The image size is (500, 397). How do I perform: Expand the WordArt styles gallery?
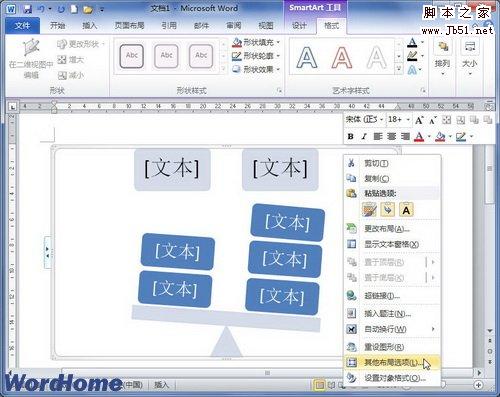pyautogui.click(x=399, y=69)
